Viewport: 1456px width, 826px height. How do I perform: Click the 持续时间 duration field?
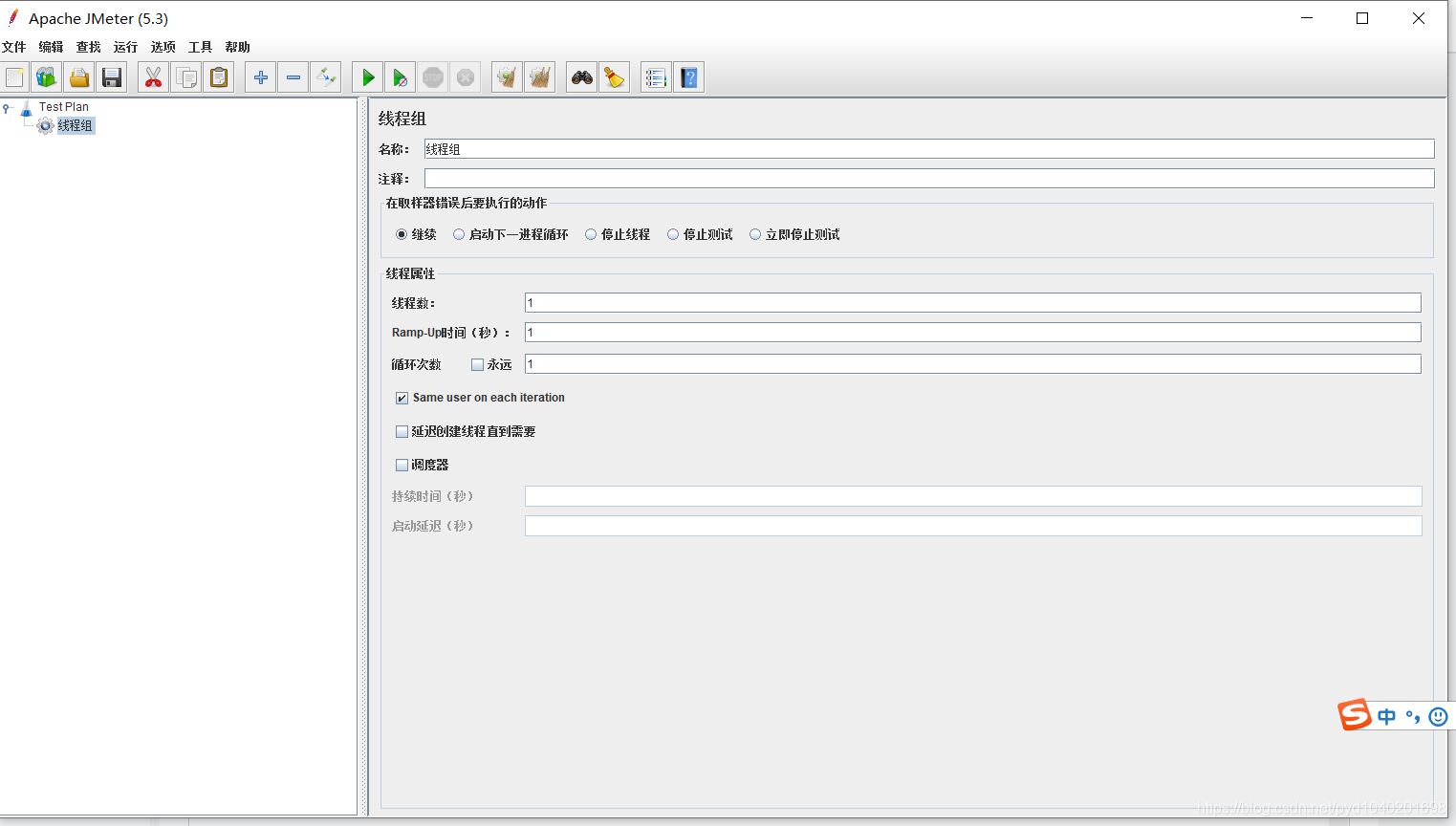point(973,496)
